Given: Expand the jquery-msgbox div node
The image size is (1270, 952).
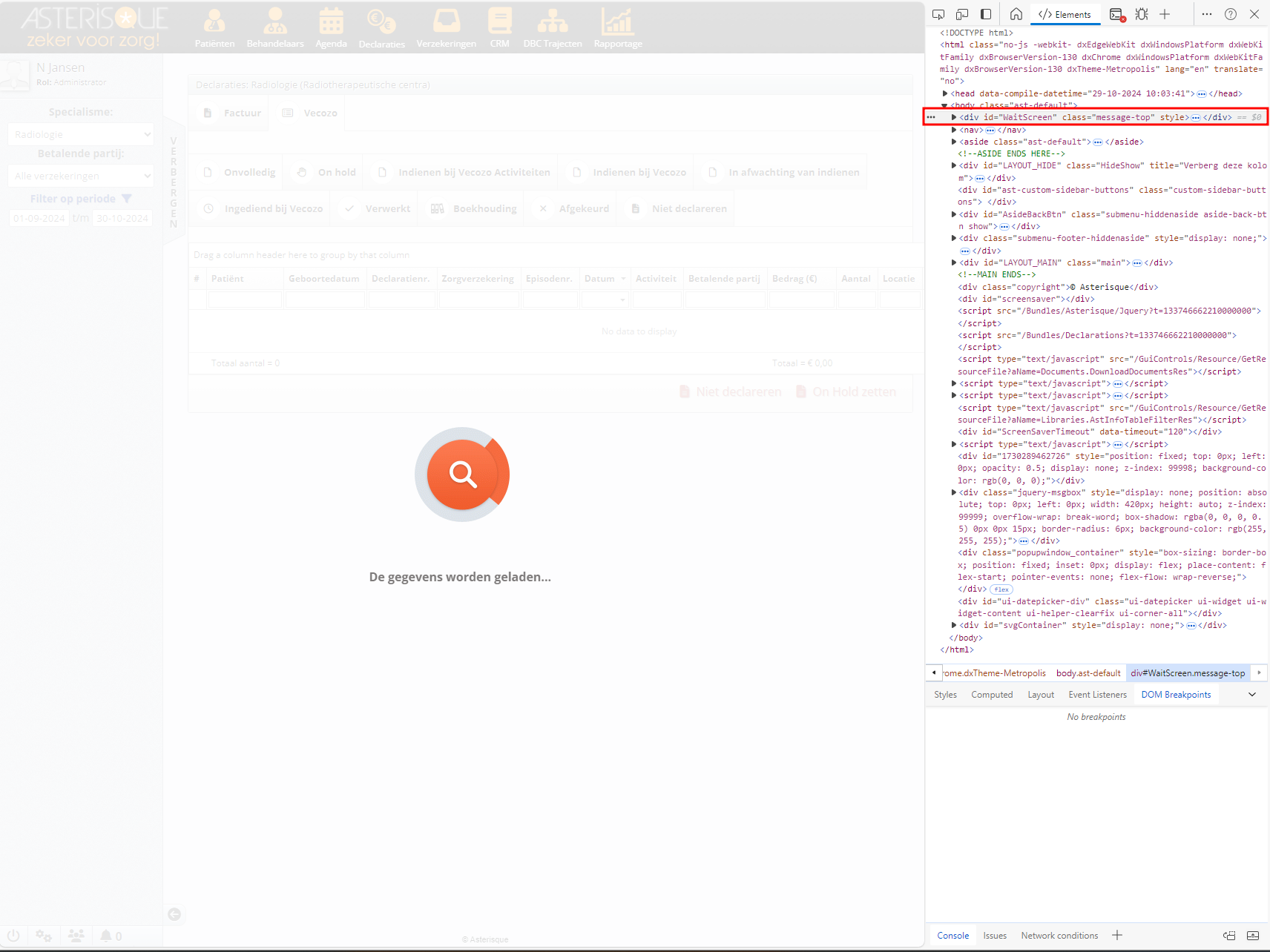Looking at the screenshot, I should [954, 492].
